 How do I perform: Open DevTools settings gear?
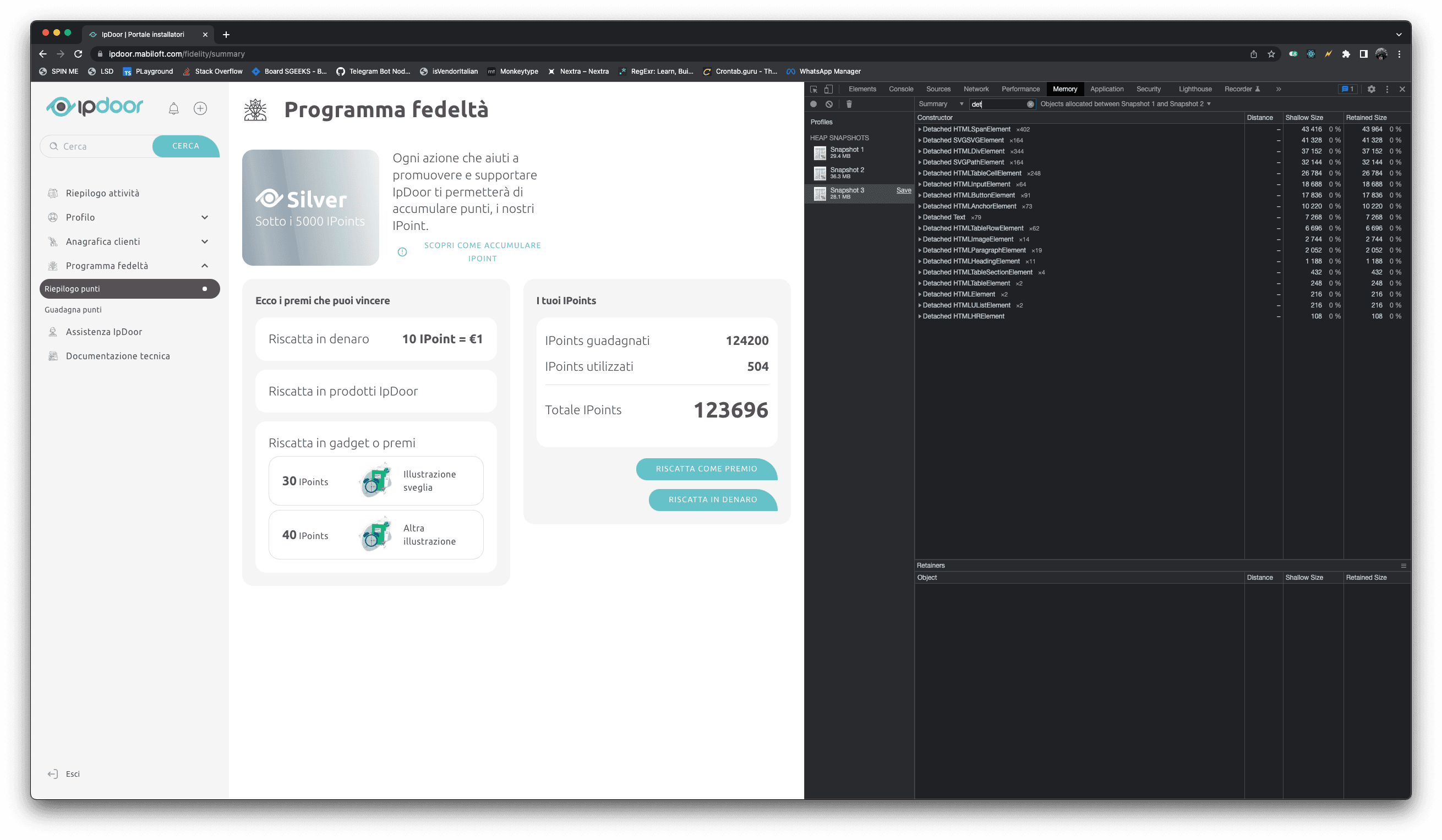coord(1371,89)
